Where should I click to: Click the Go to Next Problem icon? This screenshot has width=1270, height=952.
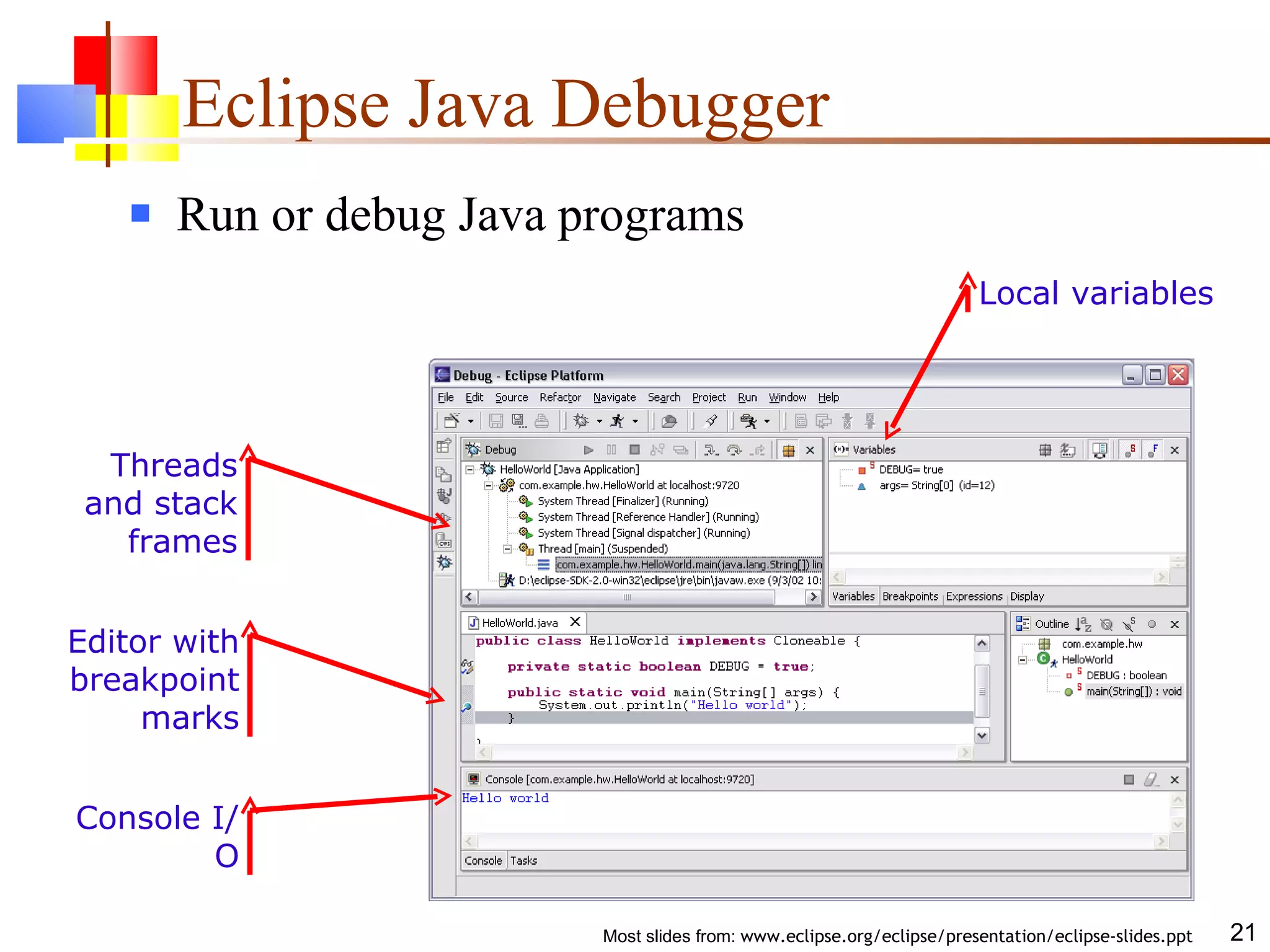tap(848, 421)
